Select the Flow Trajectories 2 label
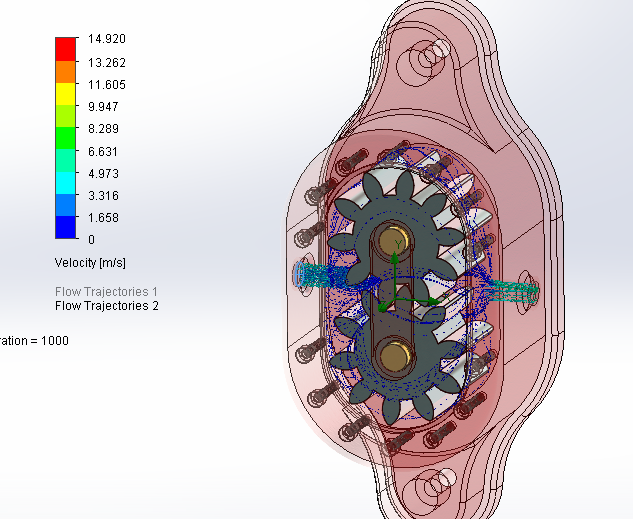Image resolution: width=633 pixels, height=519 pixels. (x=106, y=306)
